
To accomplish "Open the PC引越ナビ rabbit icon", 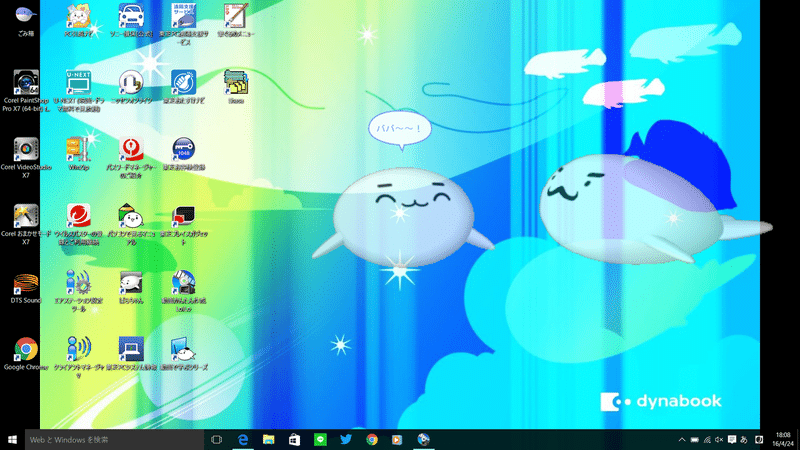I will [79, 16].
